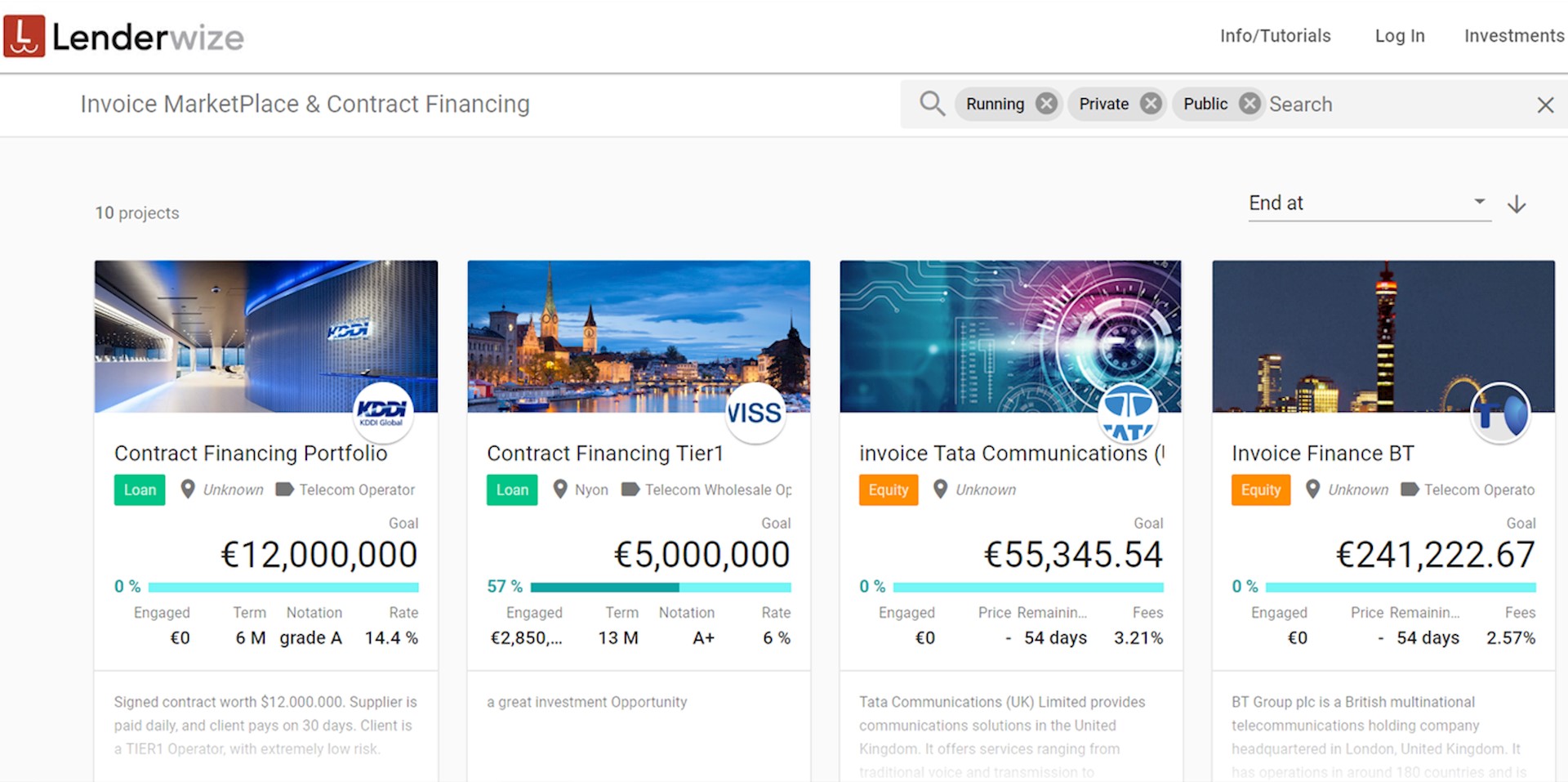This screenshot has height=782, width=1568.
Task: Reverse sort order with arrow icon
Action: click(x=1517, y=203)
